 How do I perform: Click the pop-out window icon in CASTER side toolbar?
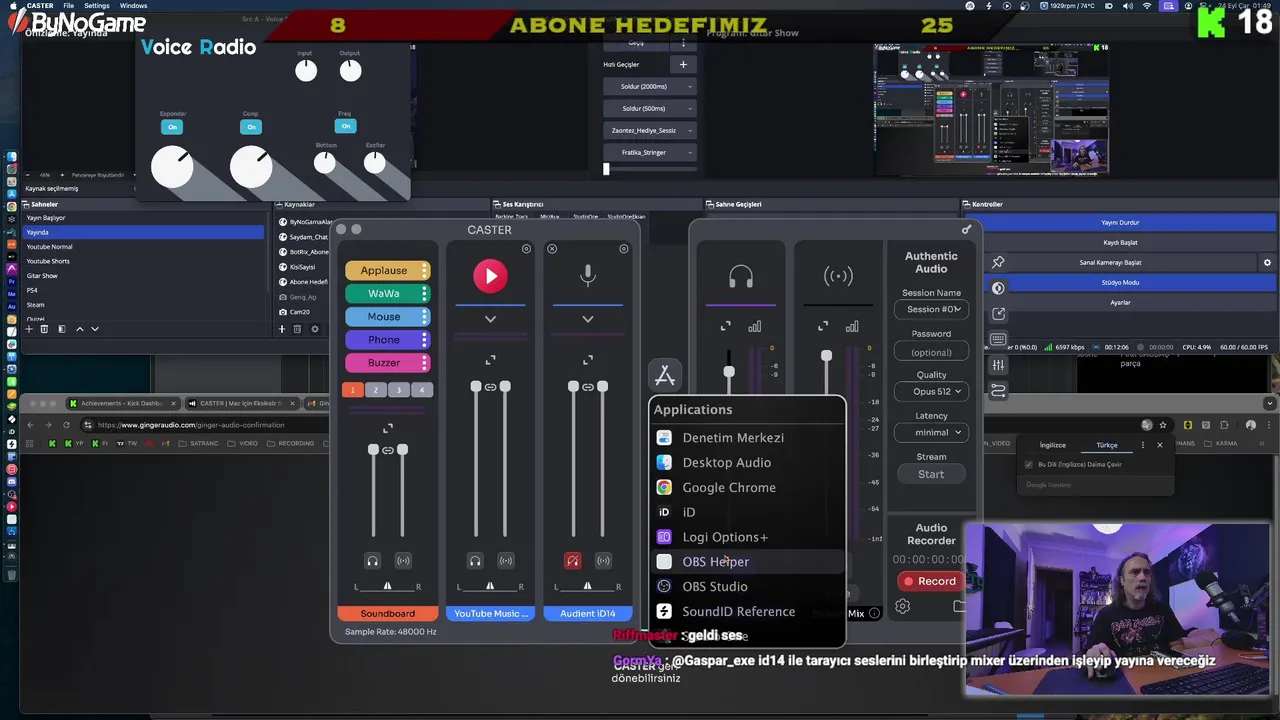998,314
